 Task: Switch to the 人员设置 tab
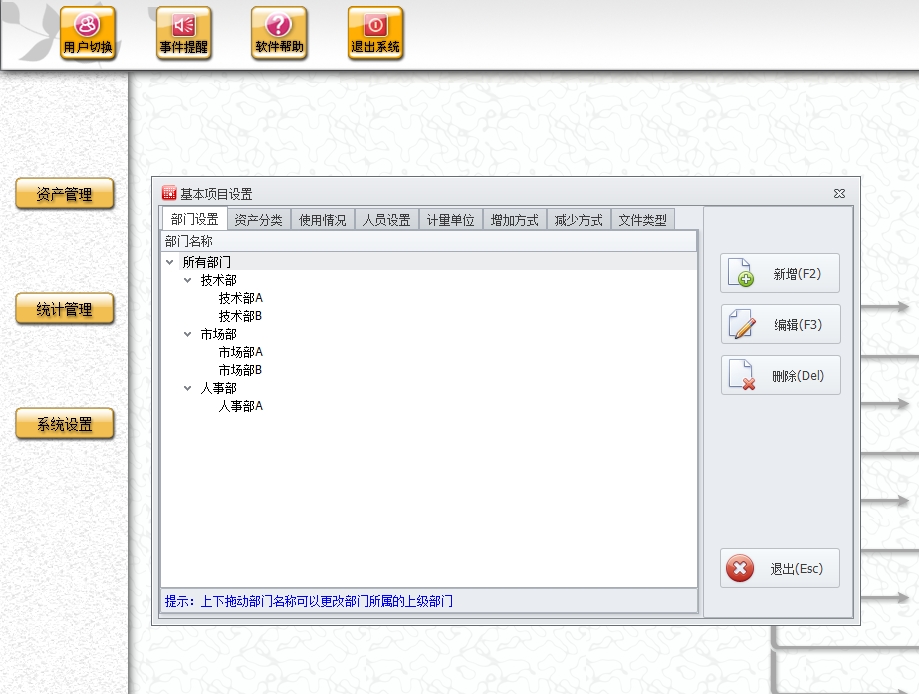click(386, 220)
